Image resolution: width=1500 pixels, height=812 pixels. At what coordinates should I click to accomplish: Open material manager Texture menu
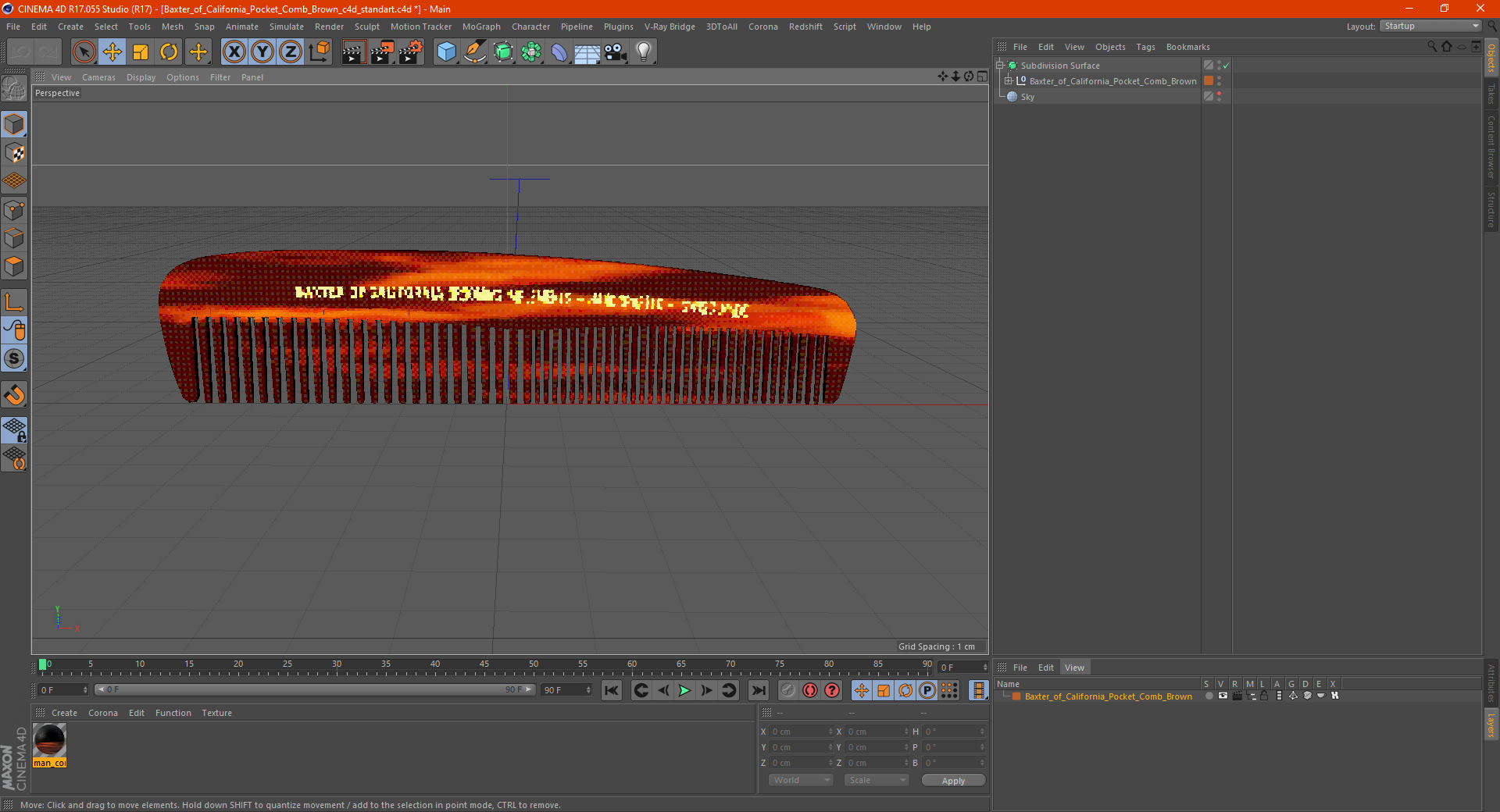pyautogui.click(x=216, y=713)
